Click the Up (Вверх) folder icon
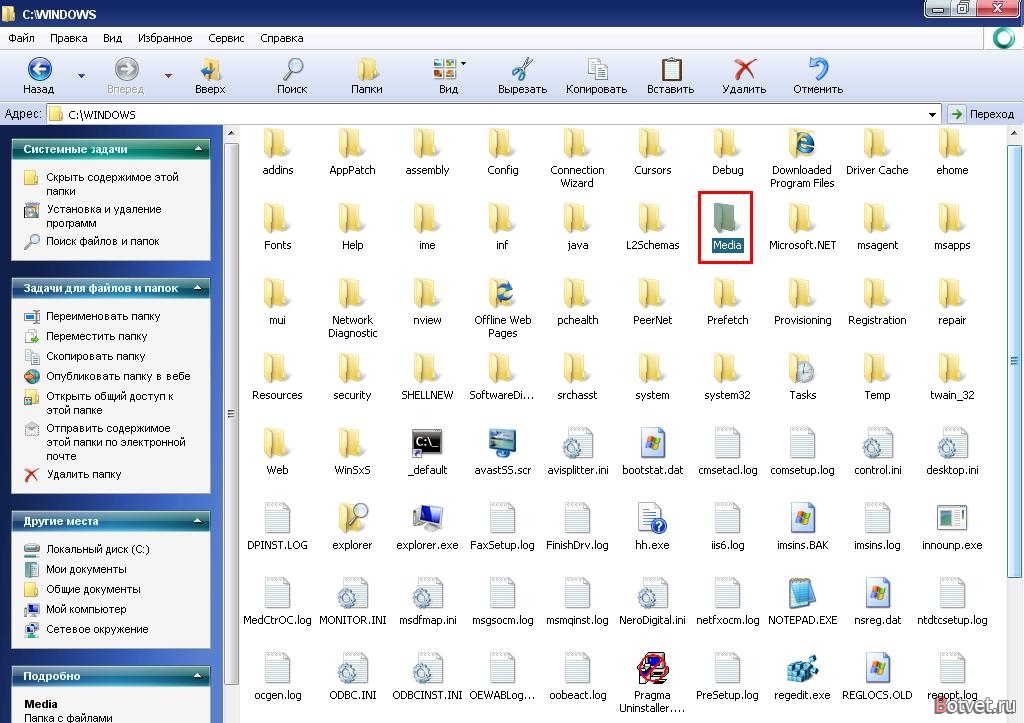Viewport: 1024px width, 723px height. [210, 69]
